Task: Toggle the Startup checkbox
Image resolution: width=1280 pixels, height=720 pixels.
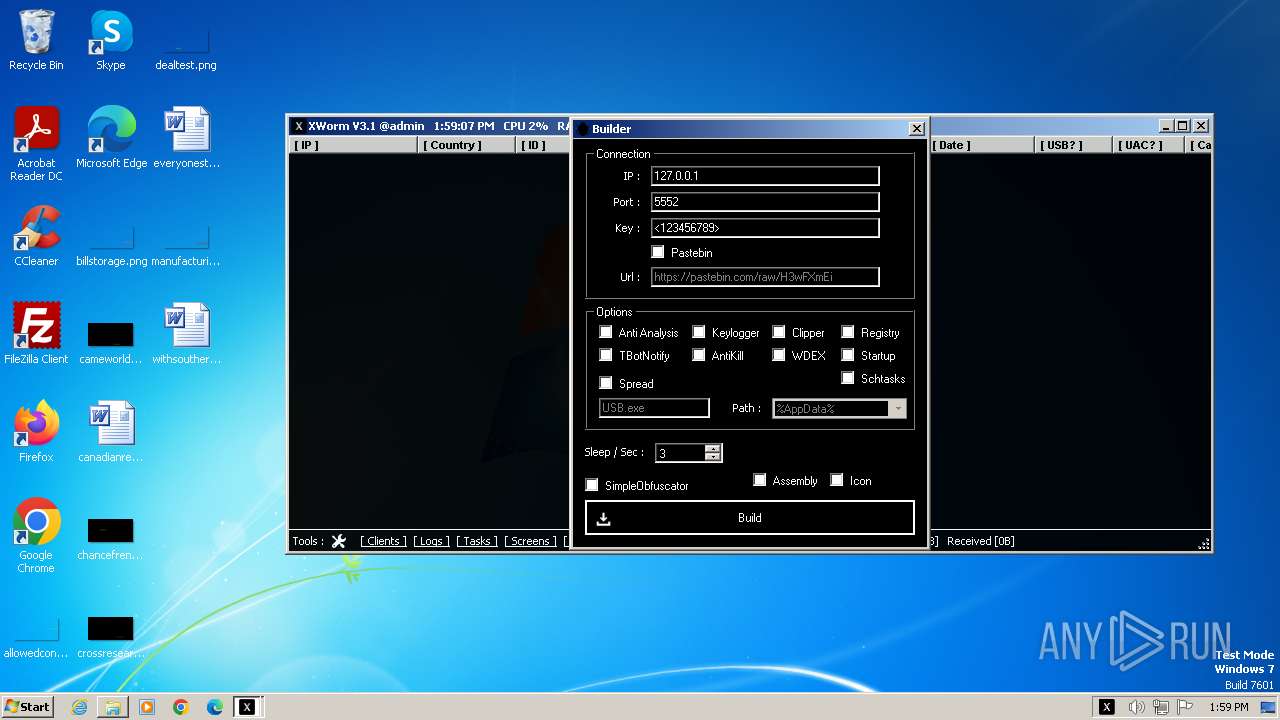Action: [x=848, y=355]
